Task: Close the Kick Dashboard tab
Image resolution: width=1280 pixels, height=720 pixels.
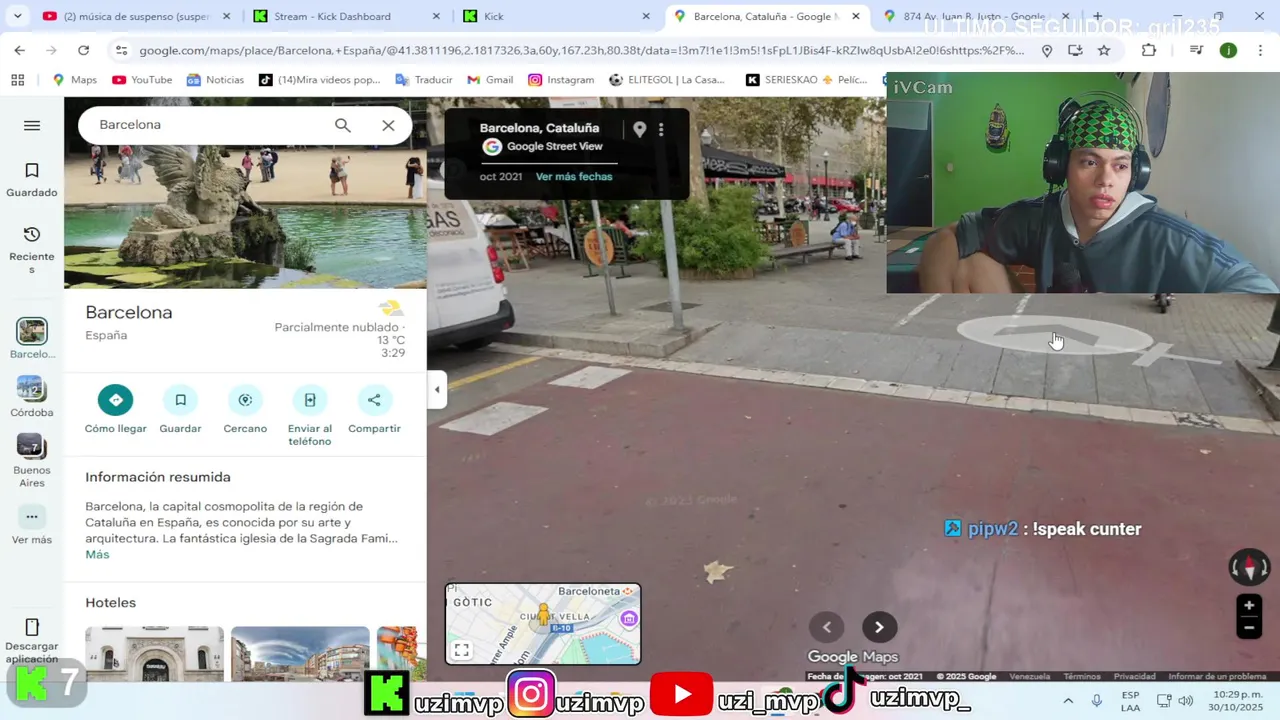Action: (436, 16)
